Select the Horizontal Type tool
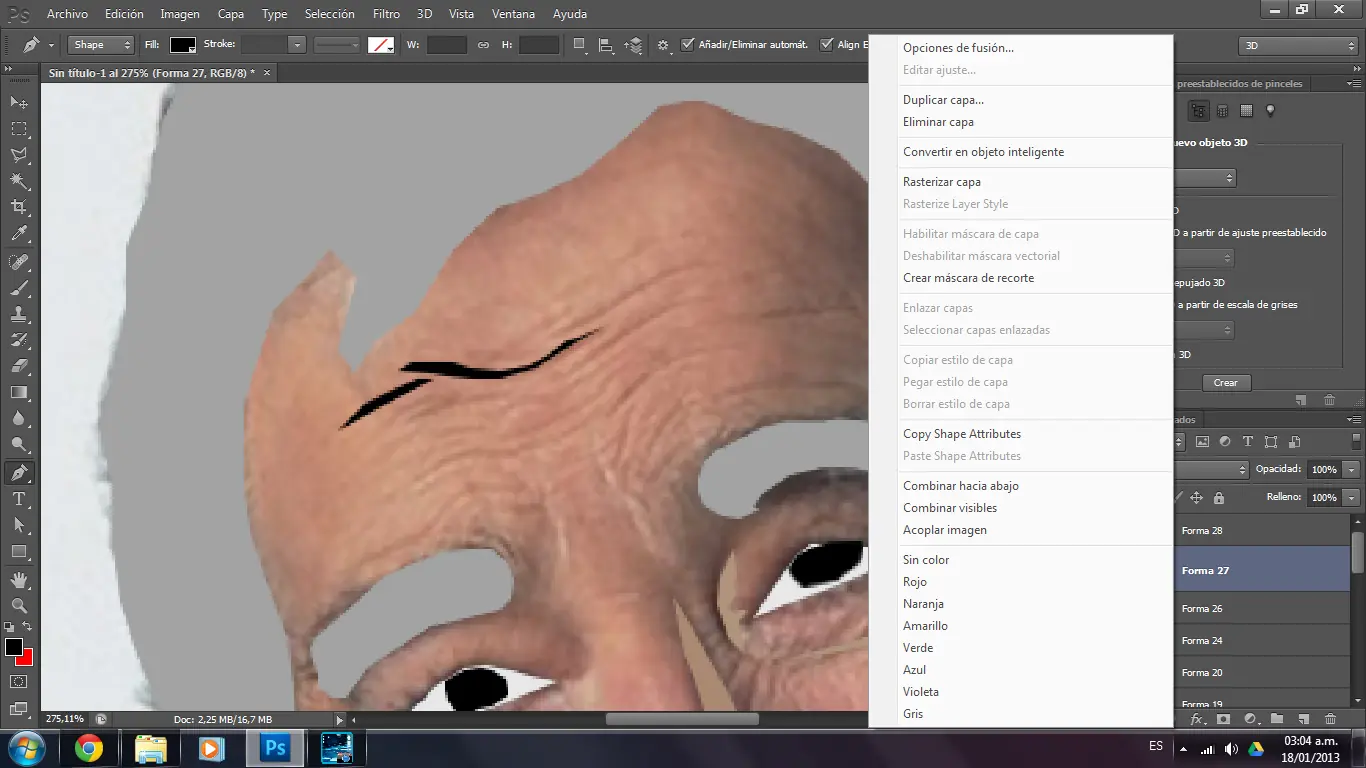1366x768 pixels. (19, 498)
